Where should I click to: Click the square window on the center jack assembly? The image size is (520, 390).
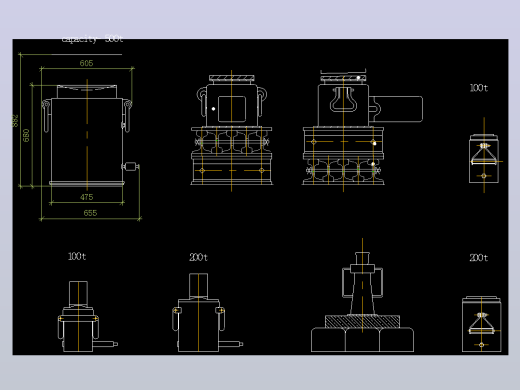[x=232, y=109]
